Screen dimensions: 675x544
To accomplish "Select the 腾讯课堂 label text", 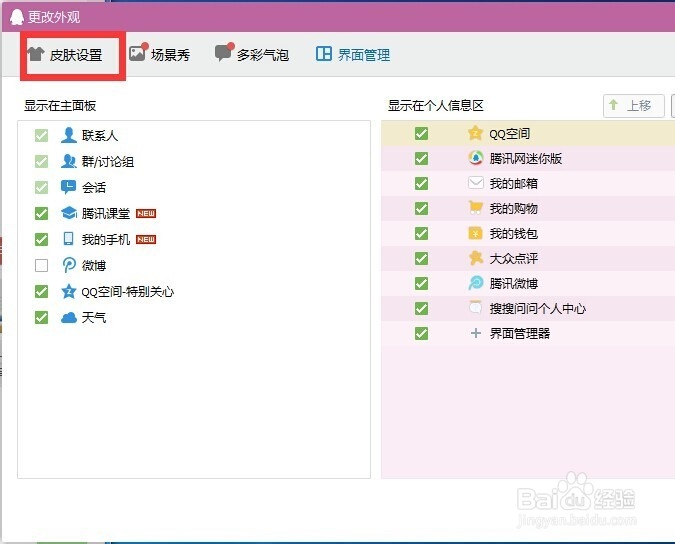I will click(x=106, y=213).
